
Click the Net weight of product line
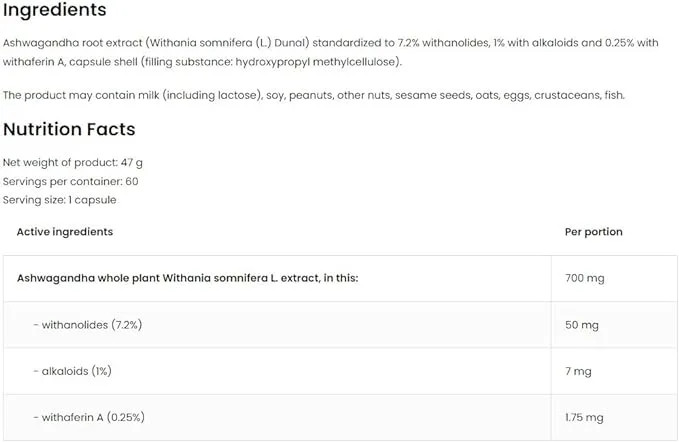[72, 162]
